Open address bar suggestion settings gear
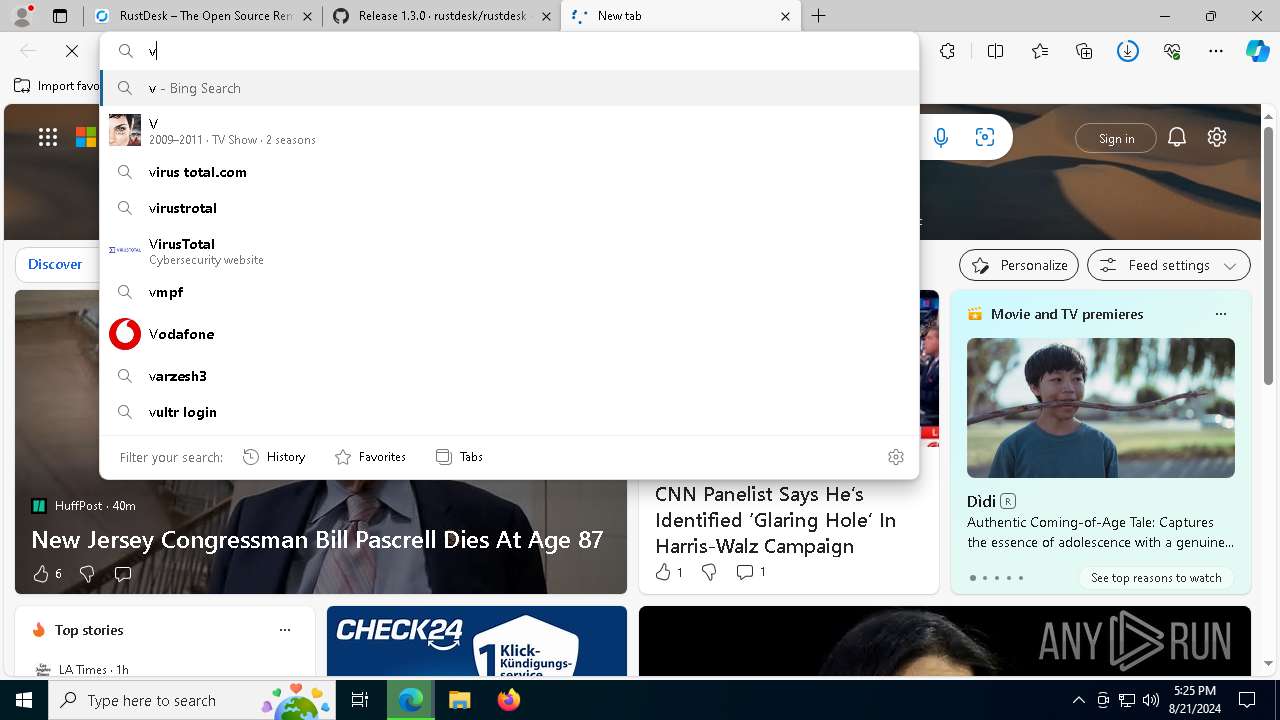1280x720 pixels. [896, 457]
